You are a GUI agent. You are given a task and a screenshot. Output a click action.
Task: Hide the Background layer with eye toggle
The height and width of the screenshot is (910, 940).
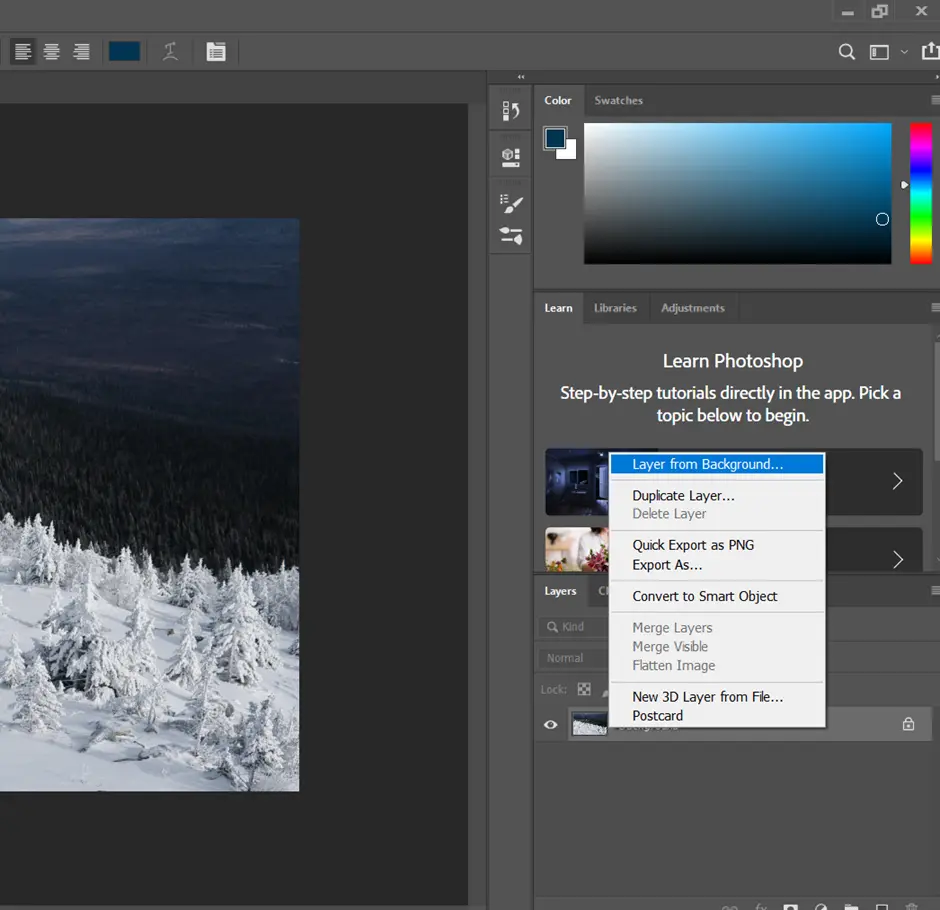tap(549, 724)
